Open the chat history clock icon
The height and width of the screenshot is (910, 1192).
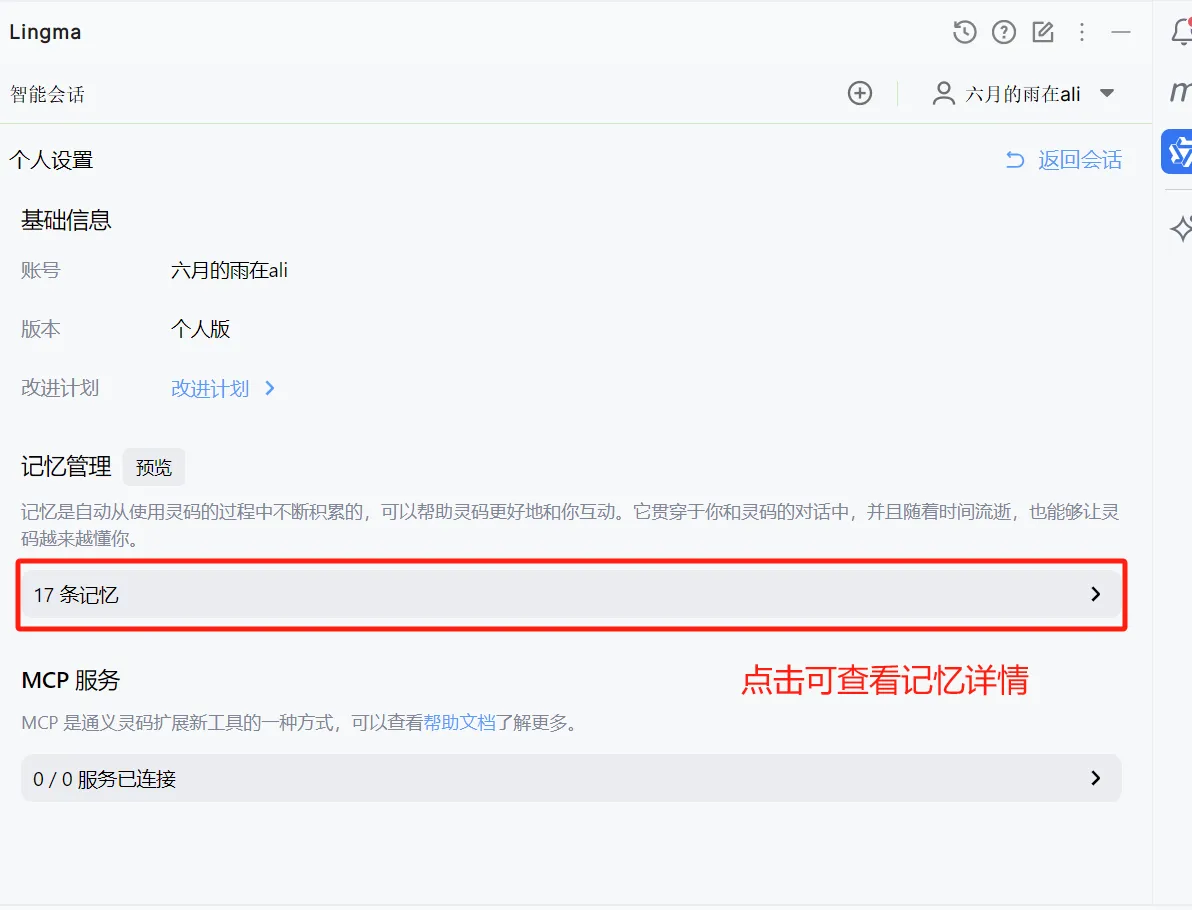(x=964, y=32)
